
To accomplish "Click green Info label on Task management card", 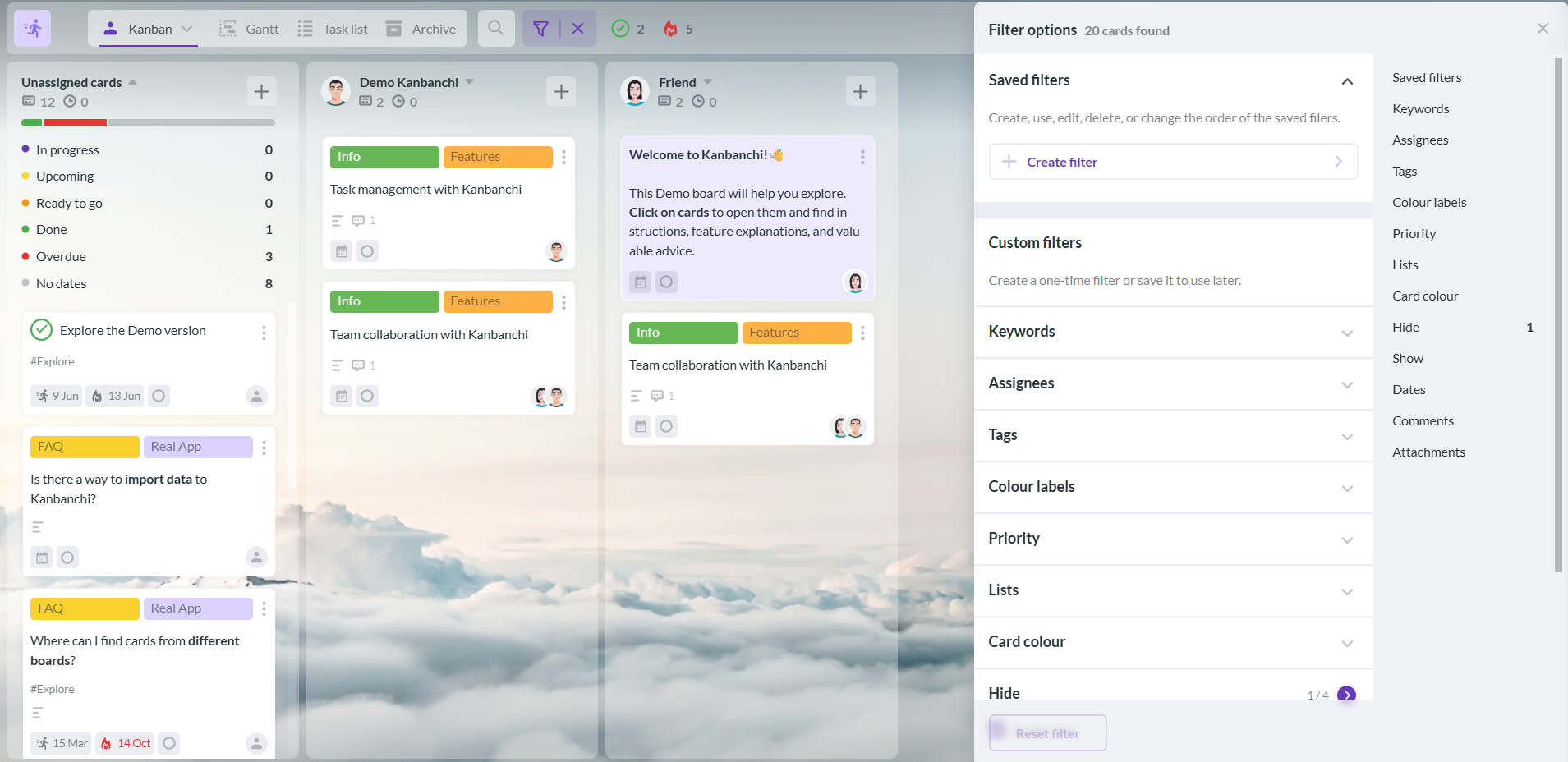I will pos(384,157).
